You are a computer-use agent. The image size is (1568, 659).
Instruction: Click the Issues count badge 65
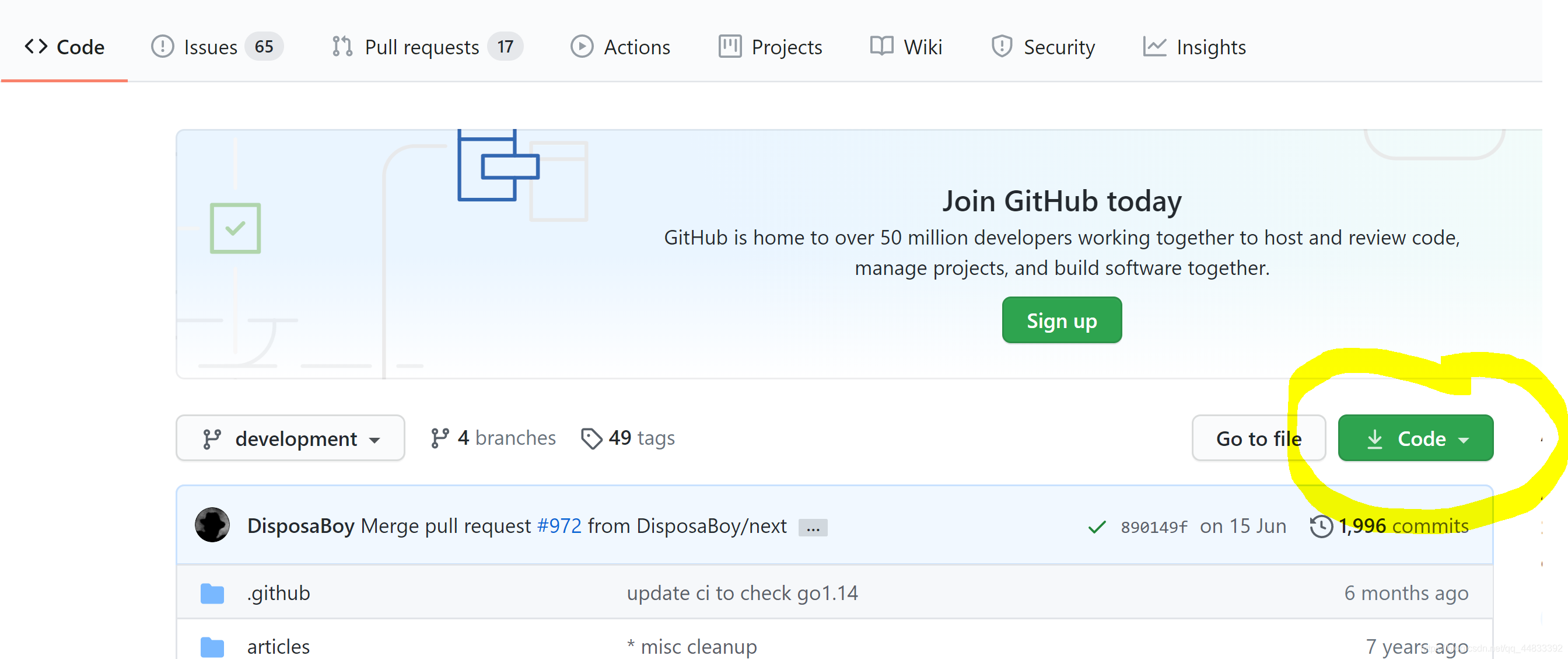[x=264, y=47]
